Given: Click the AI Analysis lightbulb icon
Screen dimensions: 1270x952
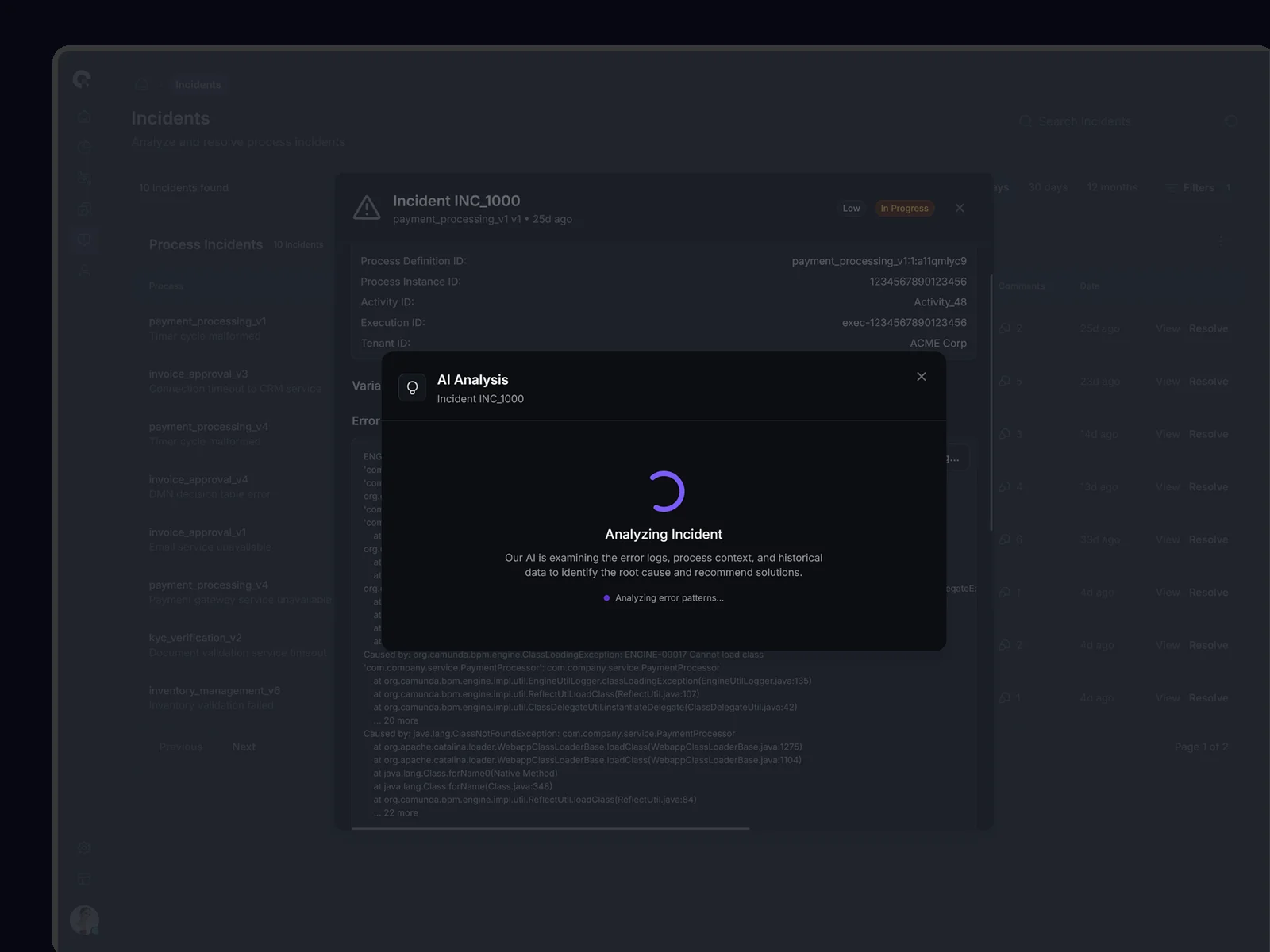Looking at the screenshot, I should point(412,388).
